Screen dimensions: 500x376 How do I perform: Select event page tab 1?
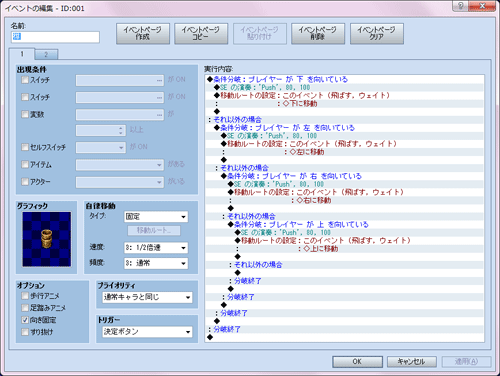point(22,54)
